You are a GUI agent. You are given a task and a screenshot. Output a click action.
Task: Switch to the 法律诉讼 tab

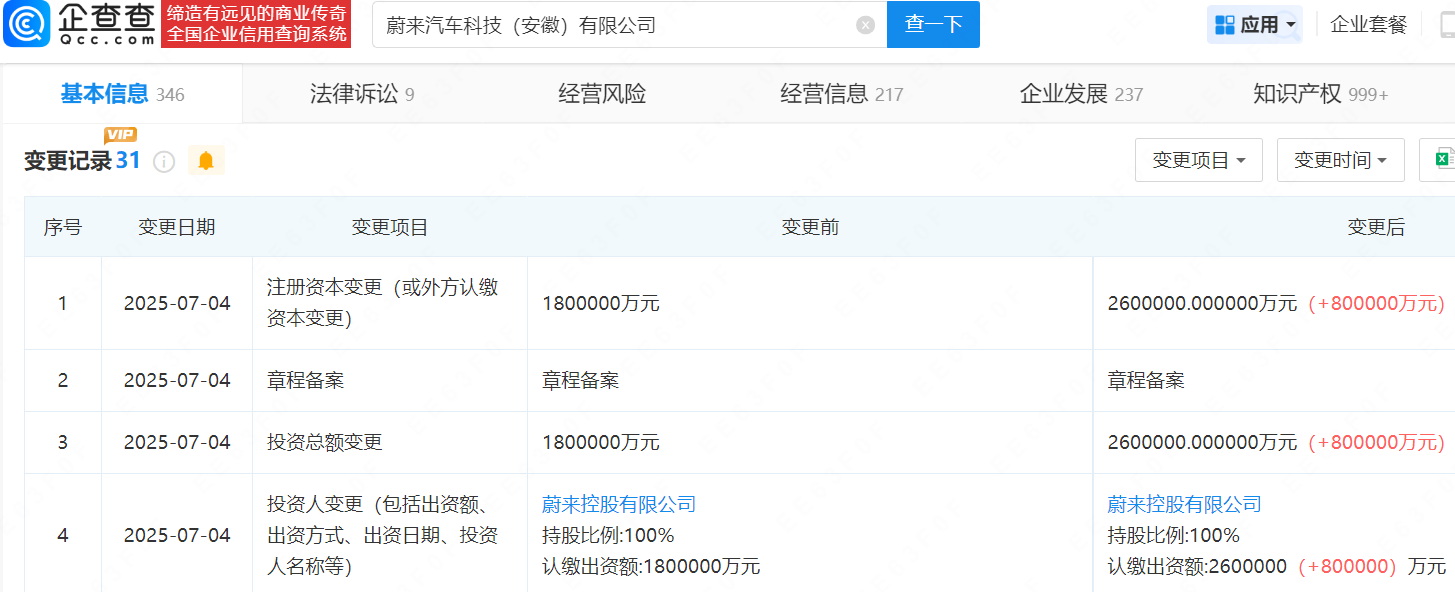(x=362, y=94)
